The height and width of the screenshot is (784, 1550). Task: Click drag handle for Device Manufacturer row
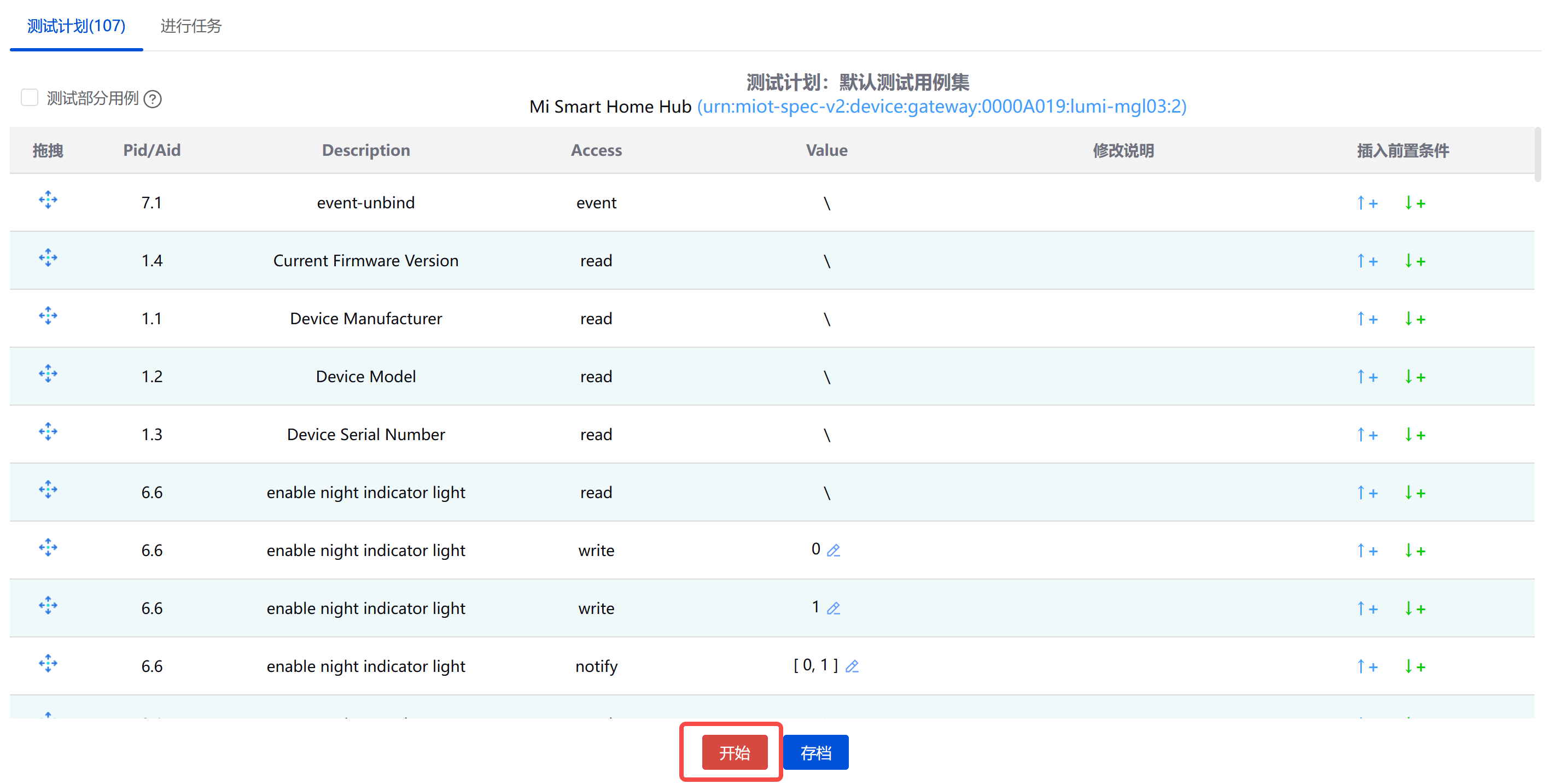48,316
